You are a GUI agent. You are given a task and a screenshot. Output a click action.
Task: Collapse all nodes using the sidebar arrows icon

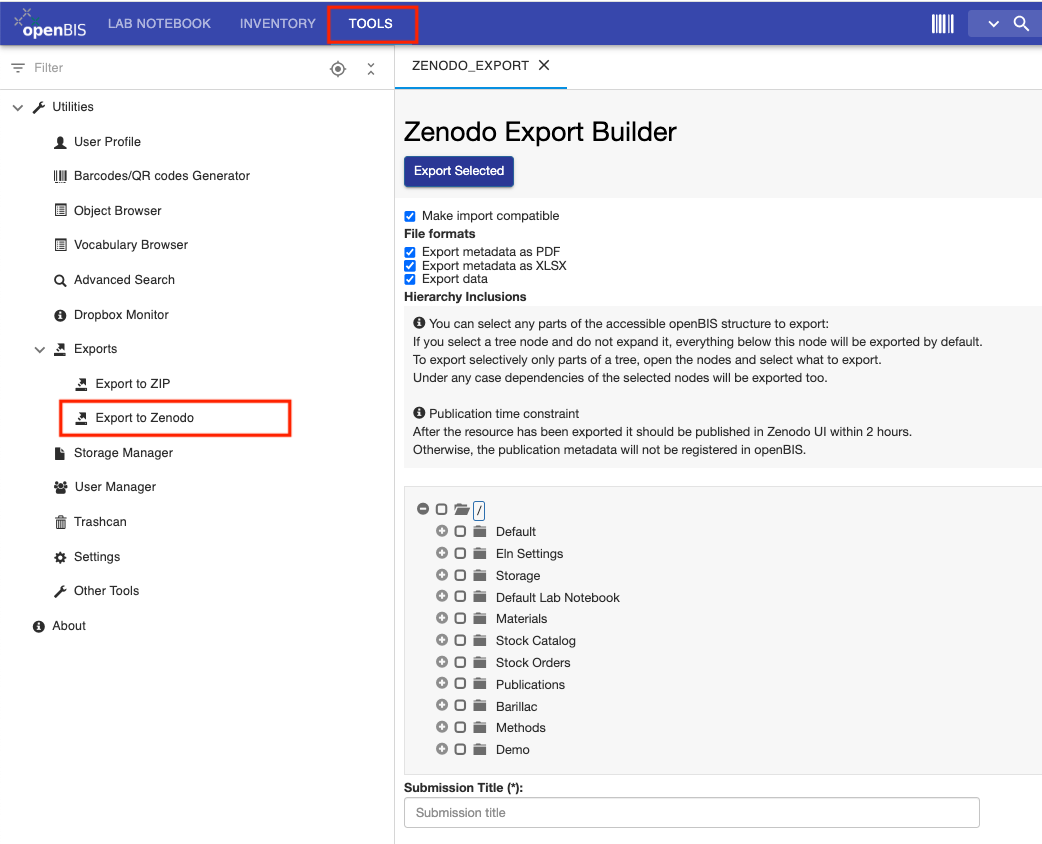click(371, 68)
